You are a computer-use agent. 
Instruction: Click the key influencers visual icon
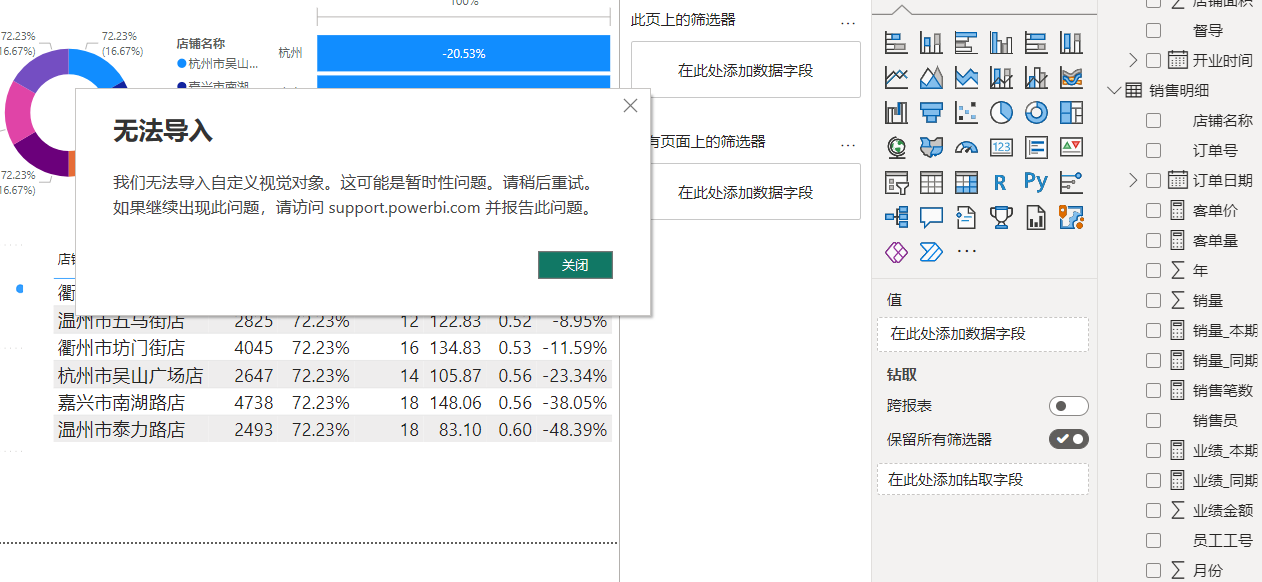point(1071,182)
